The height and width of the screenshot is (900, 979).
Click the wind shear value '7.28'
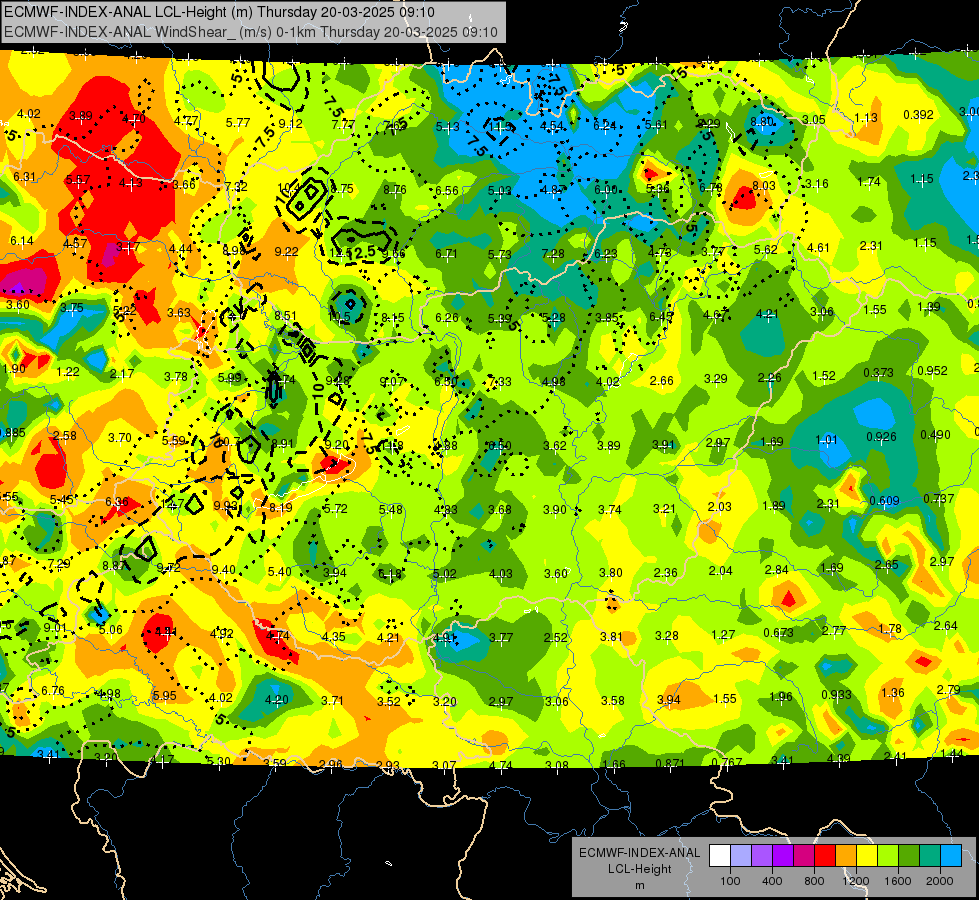click(553, 254)
